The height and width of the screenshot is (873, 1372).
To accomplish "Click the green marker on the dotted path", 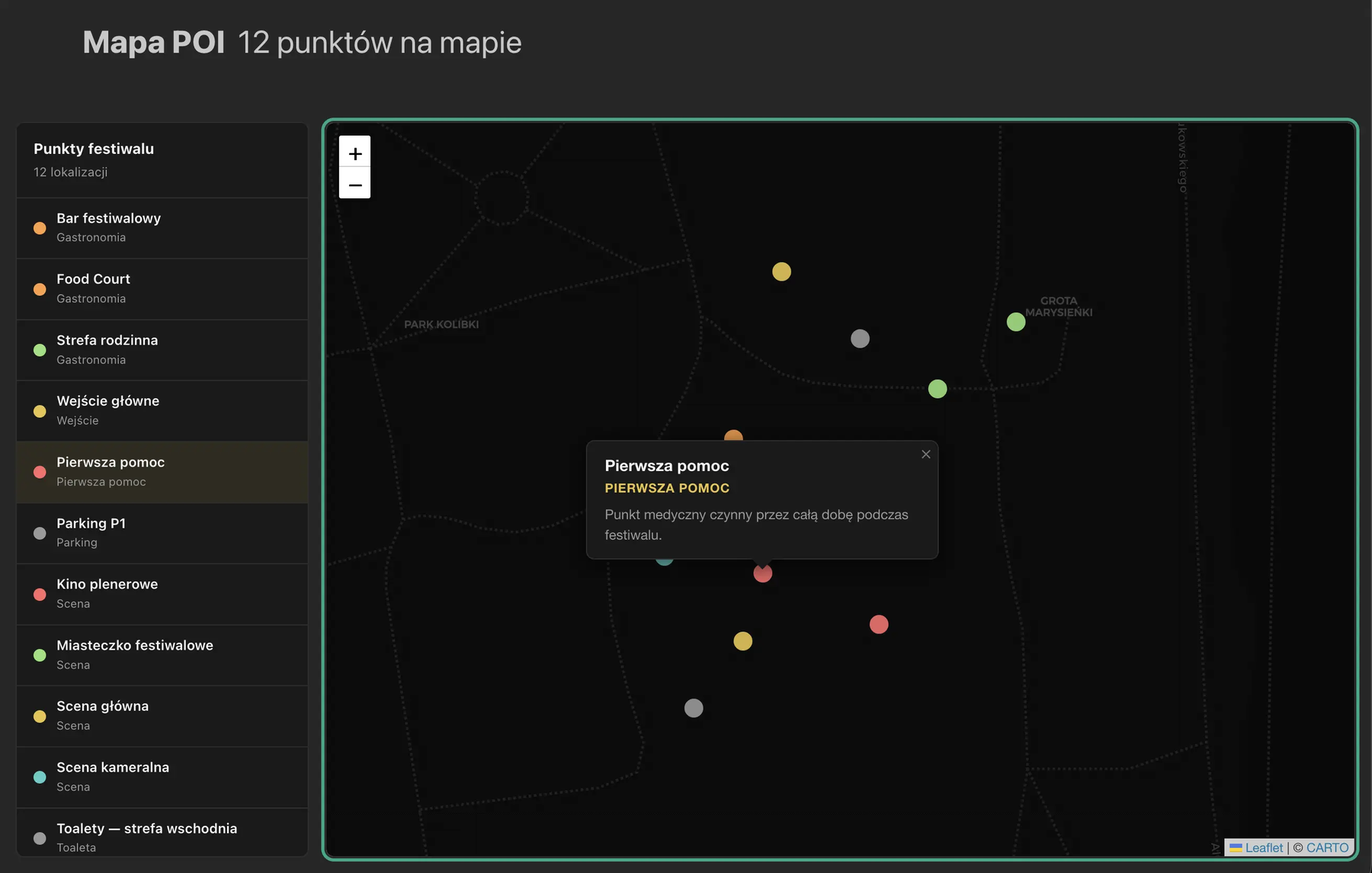I will pyautogui.click(x=938, y=389).
